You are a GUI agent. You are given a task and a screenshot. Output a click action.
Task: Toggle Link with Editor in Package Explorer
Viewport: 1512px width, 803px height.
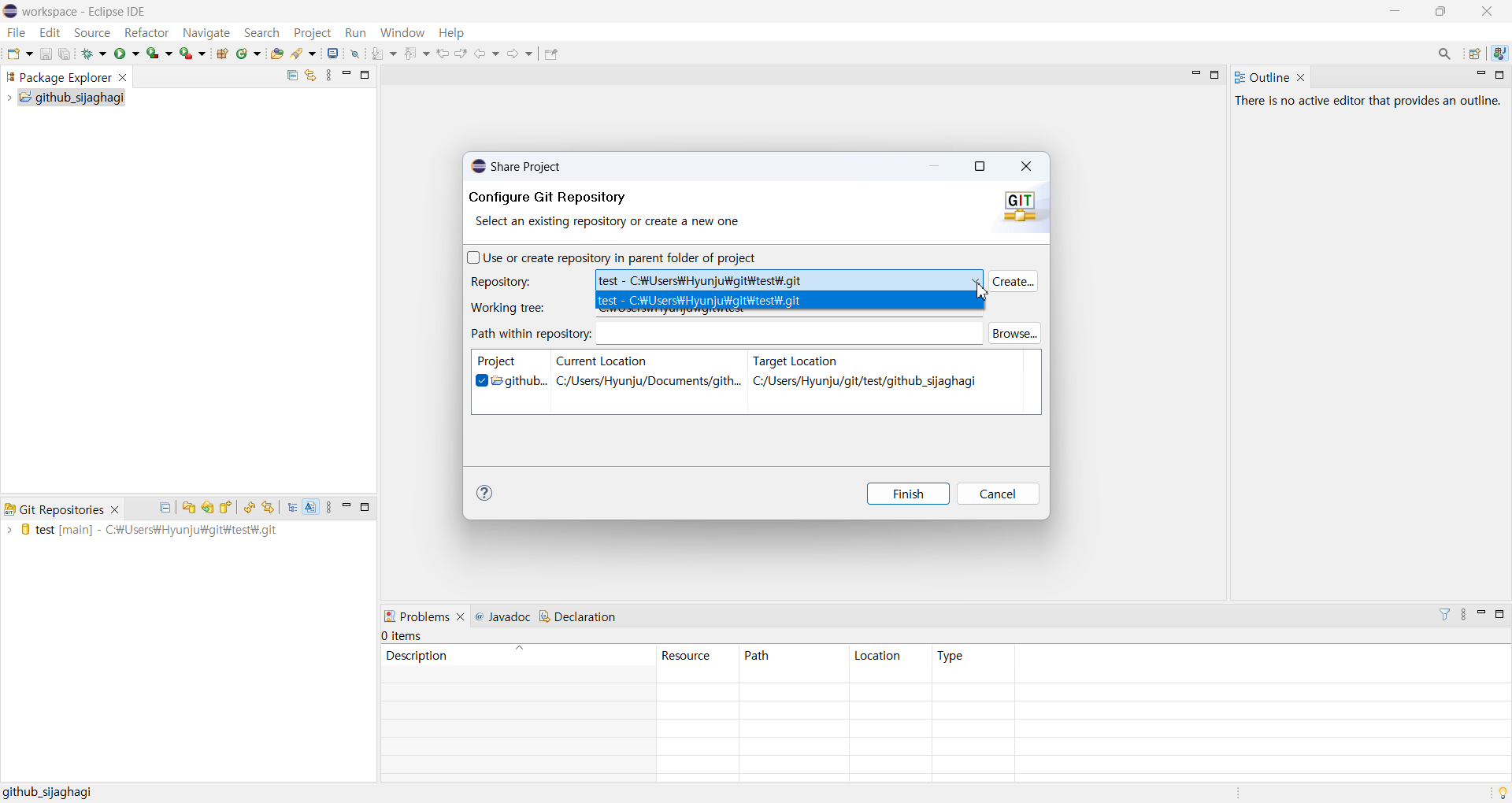(x=311, y=76)
